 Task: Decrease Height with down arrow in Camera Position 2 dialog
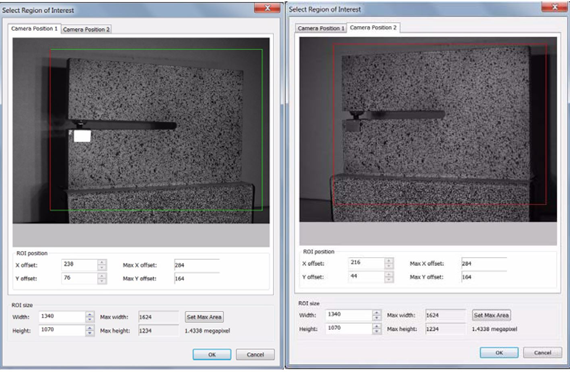click(377, 331)
